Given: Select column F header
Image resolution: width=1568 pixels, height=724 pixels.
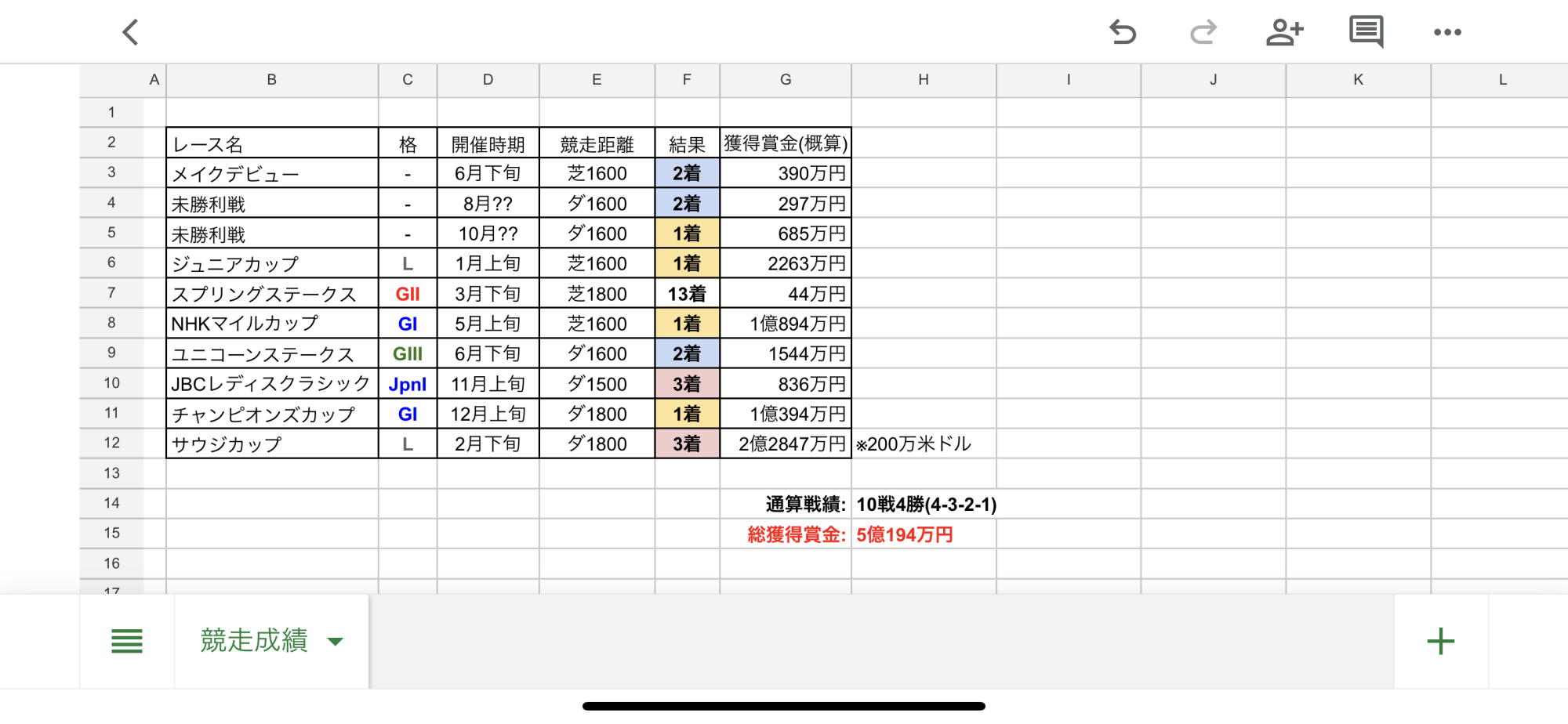Looking at the screenshot, I should [x=687, y=80].
